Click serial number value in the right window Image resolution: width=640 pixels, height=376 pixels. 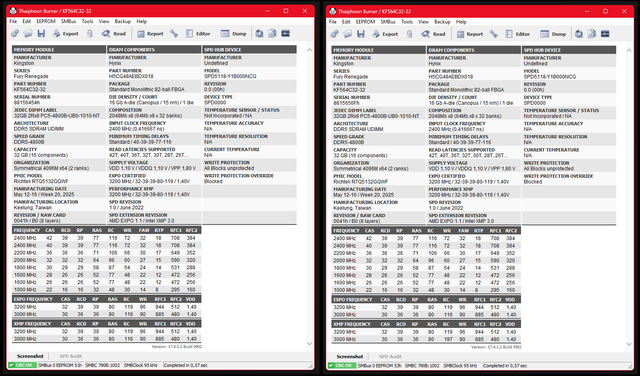347,103
